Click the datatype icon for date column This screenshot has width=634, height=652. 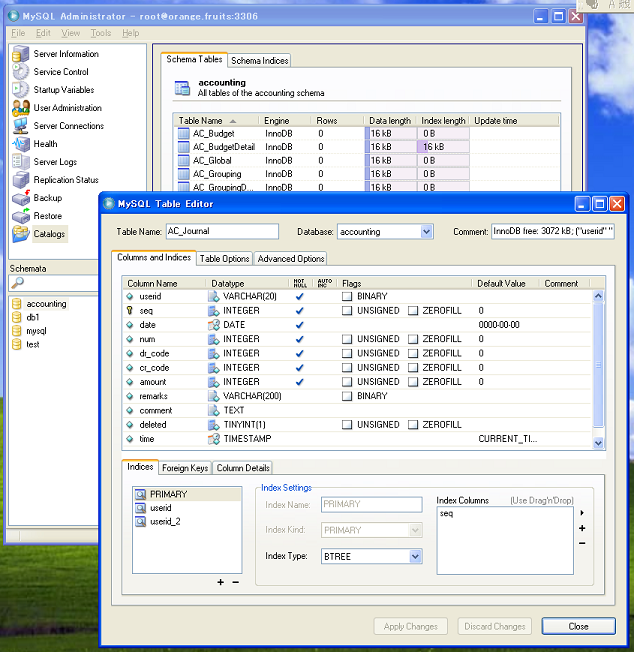[214, 325]
